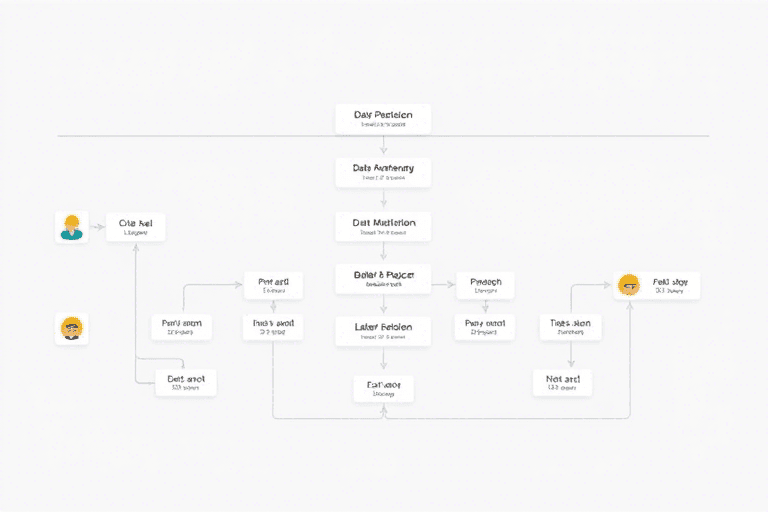Select the Not ars'l node
The height and width of the screenshot is (512, 768).
pos(562,383)
